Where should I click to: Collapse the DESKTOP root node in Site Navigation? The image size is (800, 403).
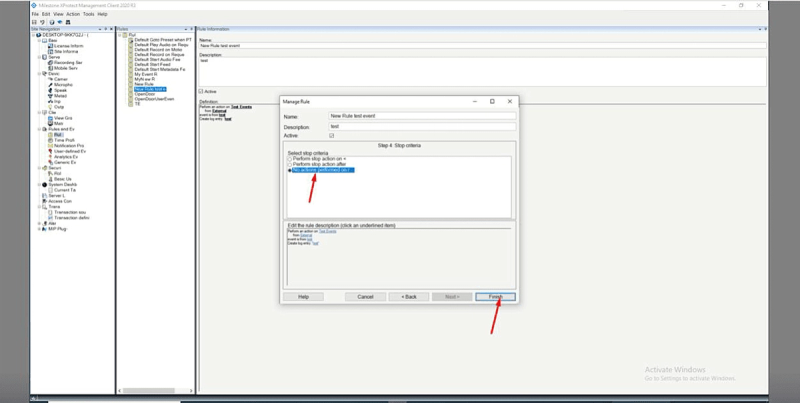[x=33, y=35]
